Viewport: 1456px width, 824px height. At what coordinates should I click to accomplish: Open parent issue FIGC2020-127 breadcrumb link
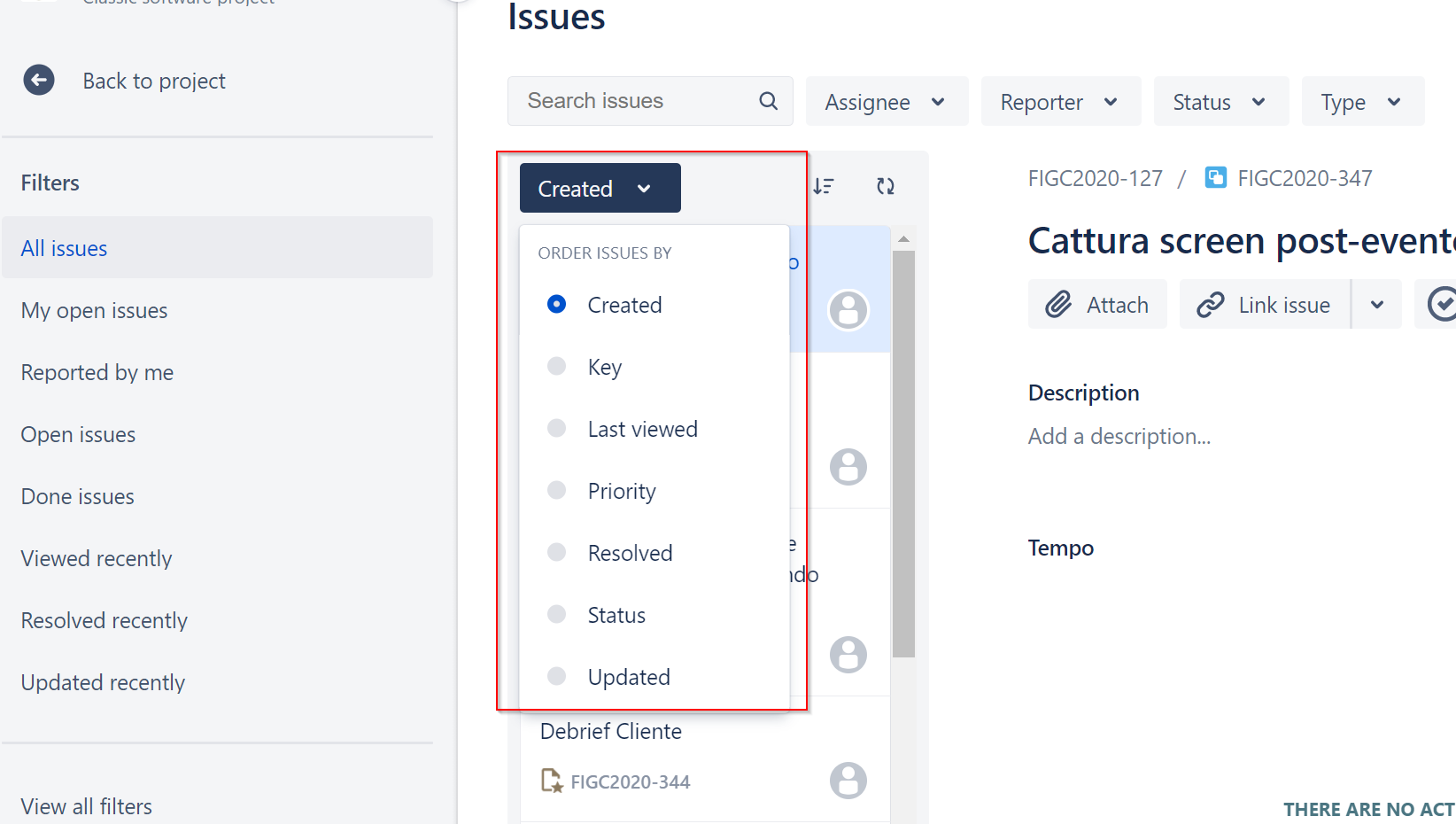(1095, 179)
